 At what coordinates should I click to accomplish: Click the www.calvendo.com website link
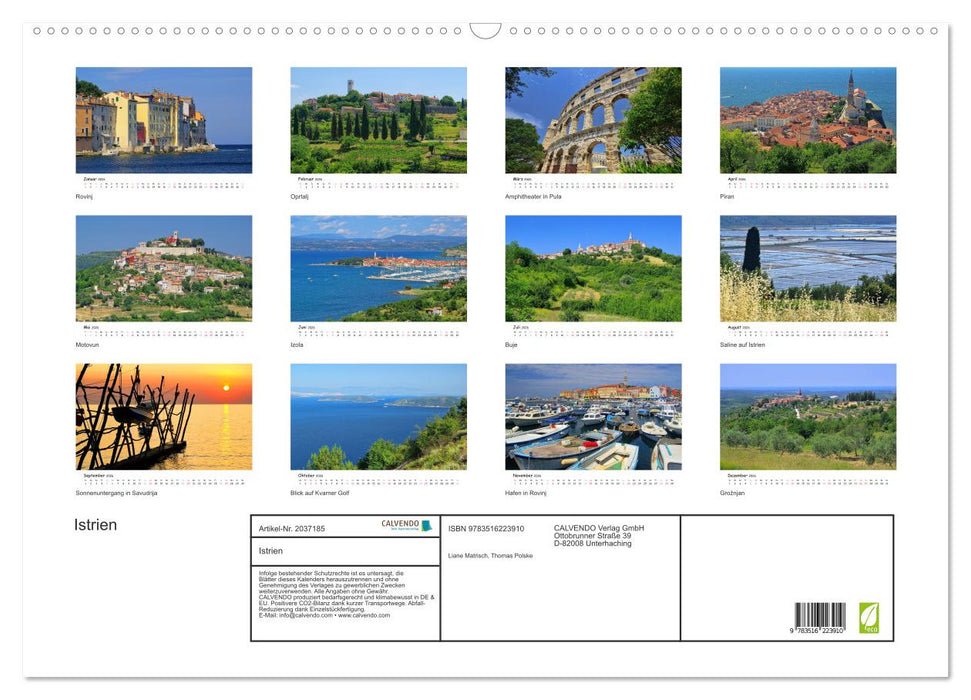(x=363, y=615)
